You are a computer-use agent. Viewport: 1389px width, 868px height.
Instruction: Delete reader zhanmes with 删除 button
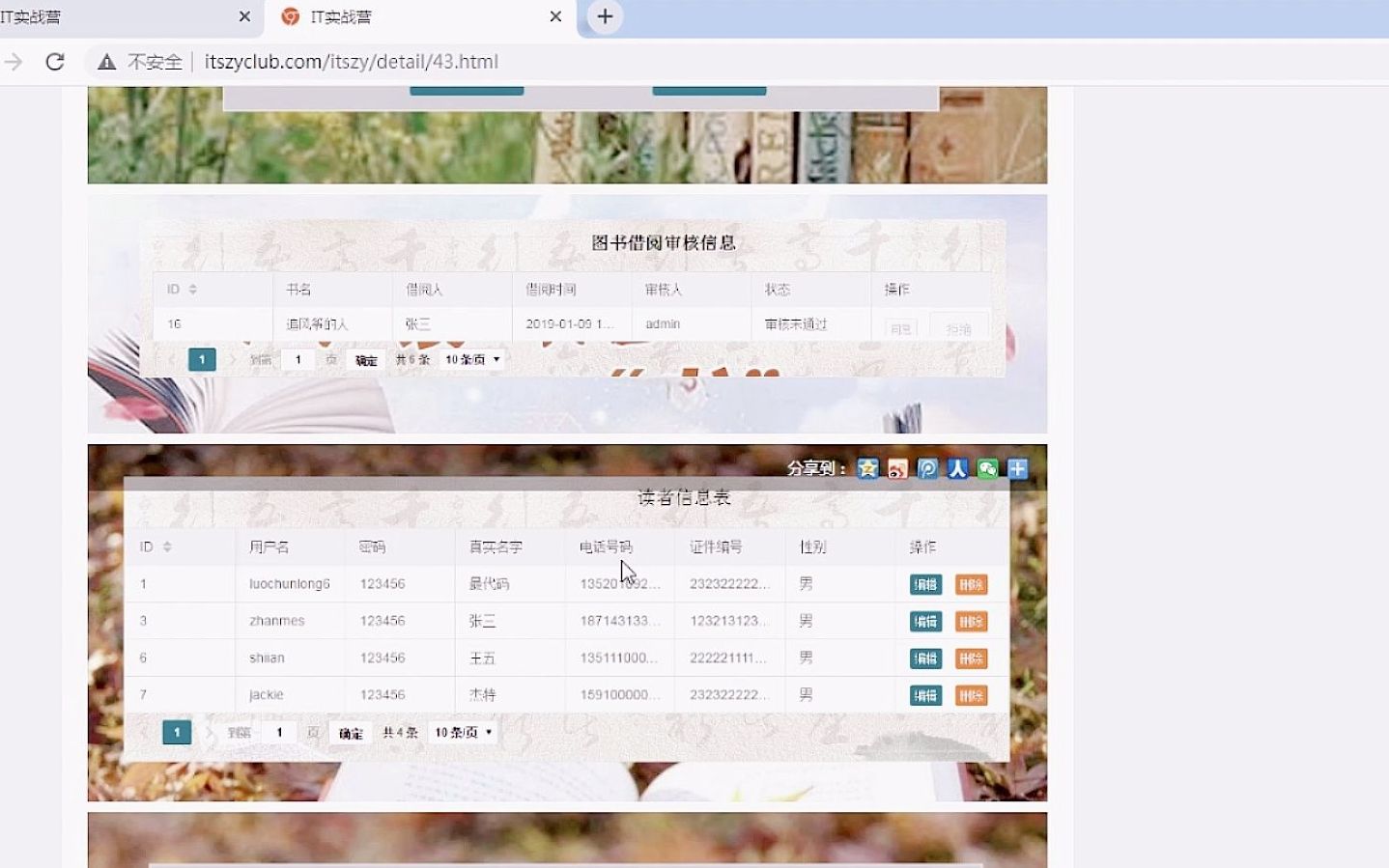pyautogui.click(x=972, y=621)
